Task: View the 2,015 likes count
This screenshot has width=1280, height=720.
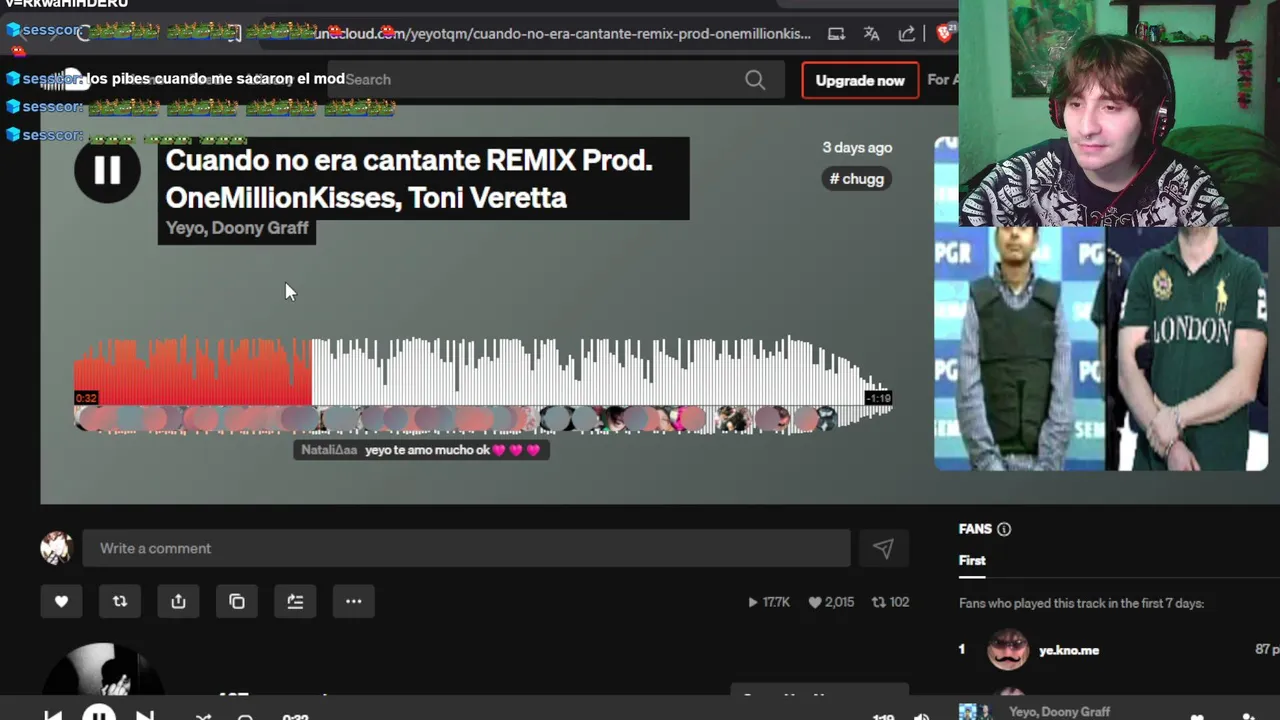Action: point(831,602)
